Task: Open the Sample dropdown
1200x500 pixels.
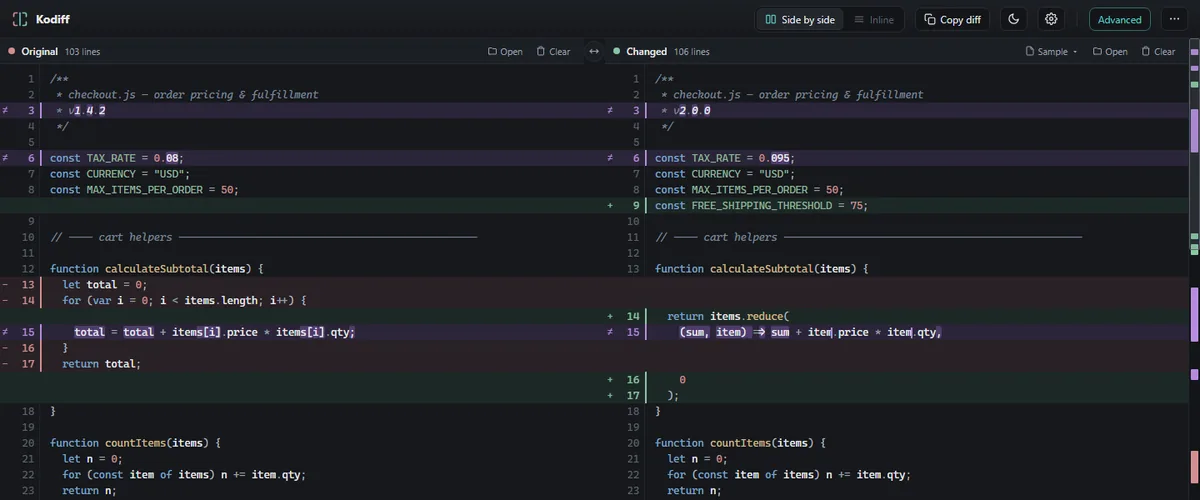Action: point(1052,51)
